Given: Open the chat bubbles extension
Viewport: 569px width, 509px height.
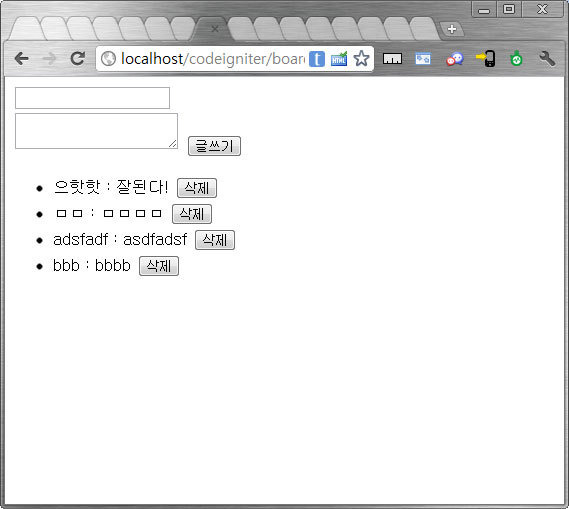Looking at the screenshot, I should pyautogui.click(x=455, y=59).
